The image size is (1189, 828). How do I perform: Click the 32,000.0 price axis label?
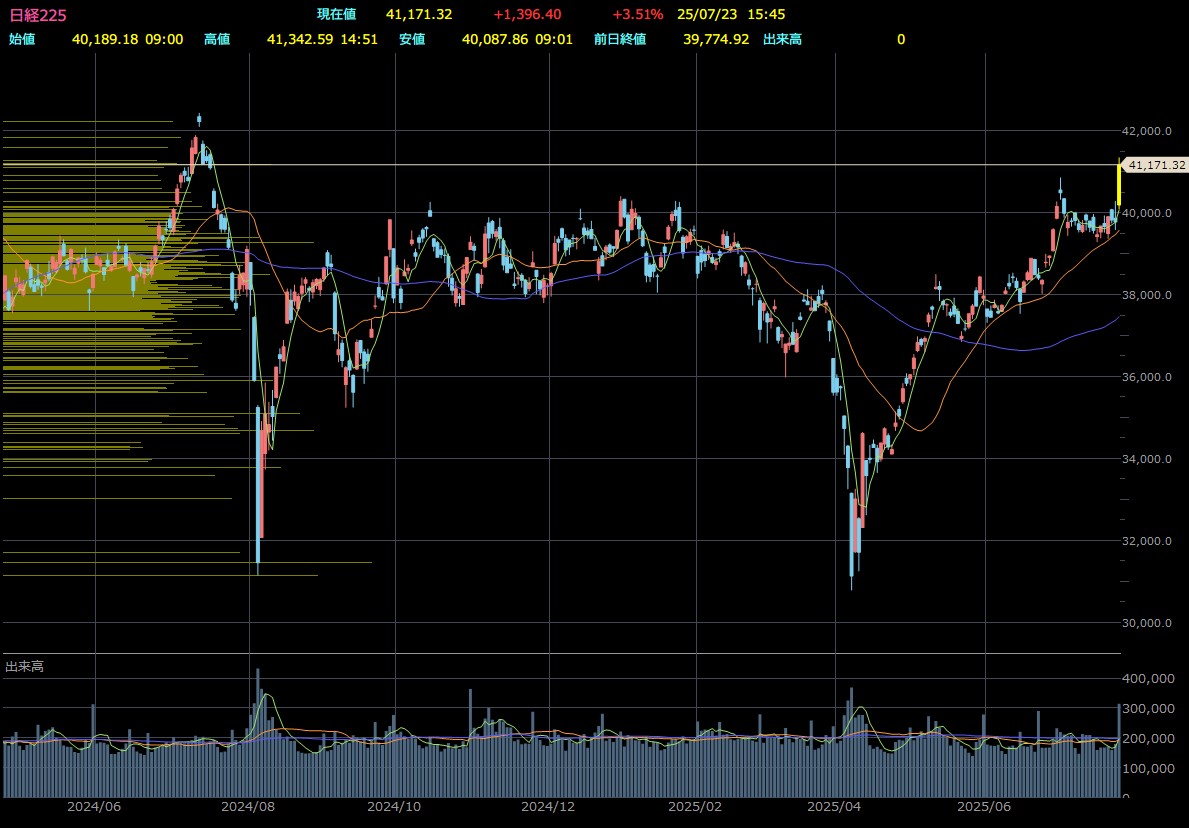(1147, 541)
